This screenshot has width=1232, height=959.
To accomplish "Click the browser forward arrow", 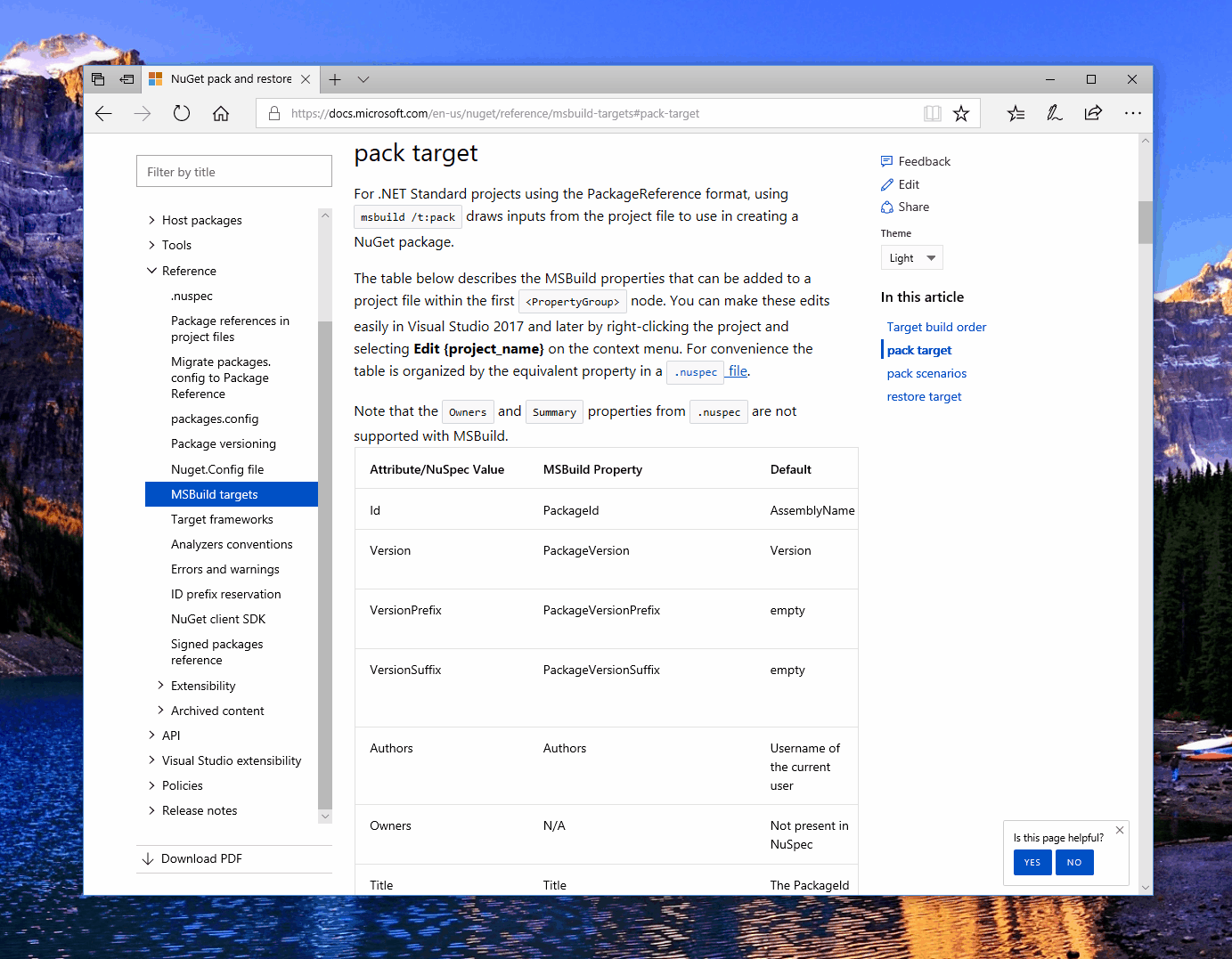I will tap(143, 113).
